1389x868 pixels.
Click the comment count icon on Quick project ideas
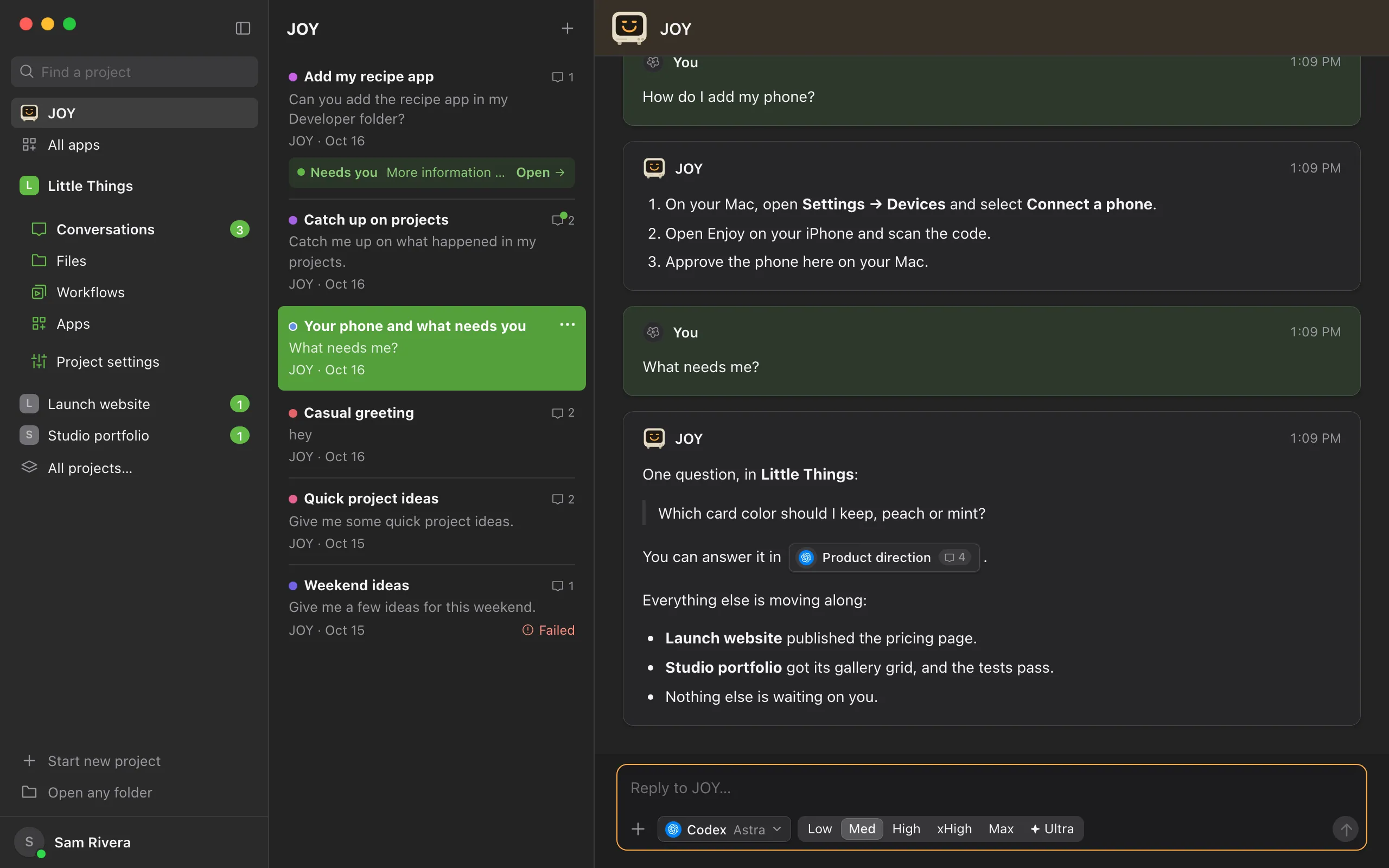[557, 500]
